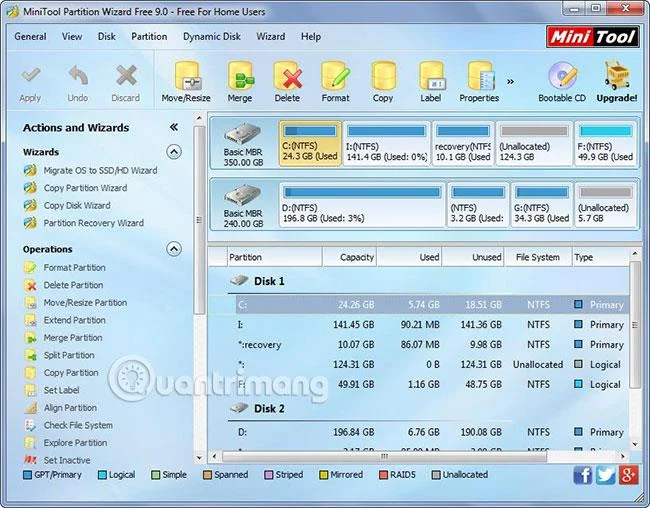Open the Partition menu

(149, 36)
